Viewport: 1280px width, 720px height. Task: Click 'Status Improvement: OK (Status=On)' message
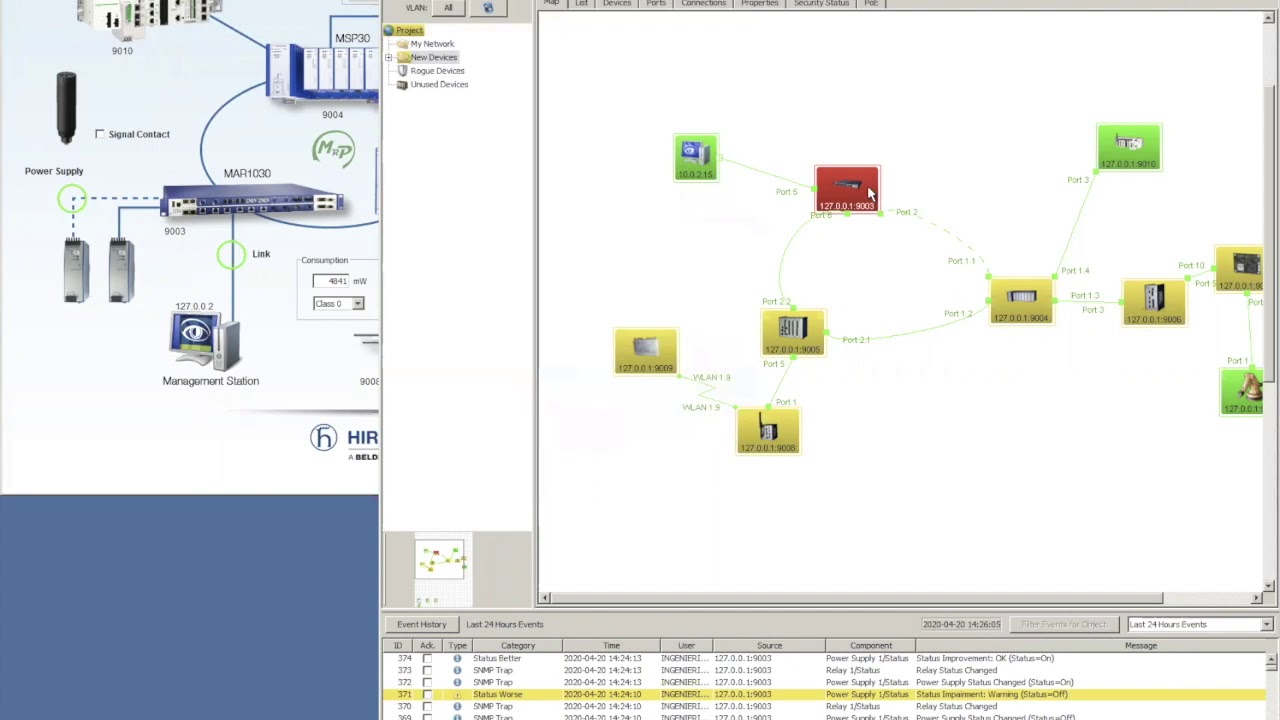[x=985, y=659]
